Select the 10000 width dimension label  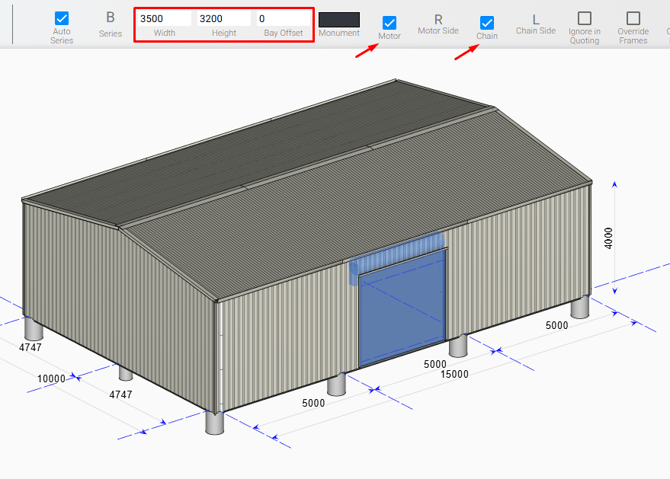[x=51, y=379]
